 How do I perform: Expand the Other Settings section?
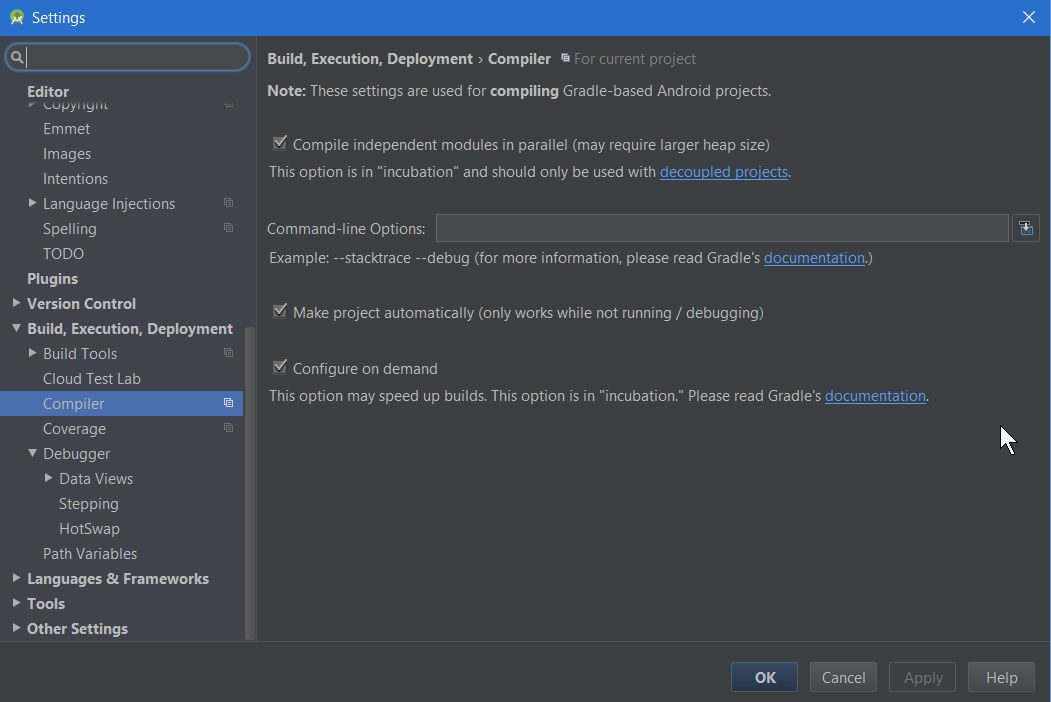coord(16,628)
